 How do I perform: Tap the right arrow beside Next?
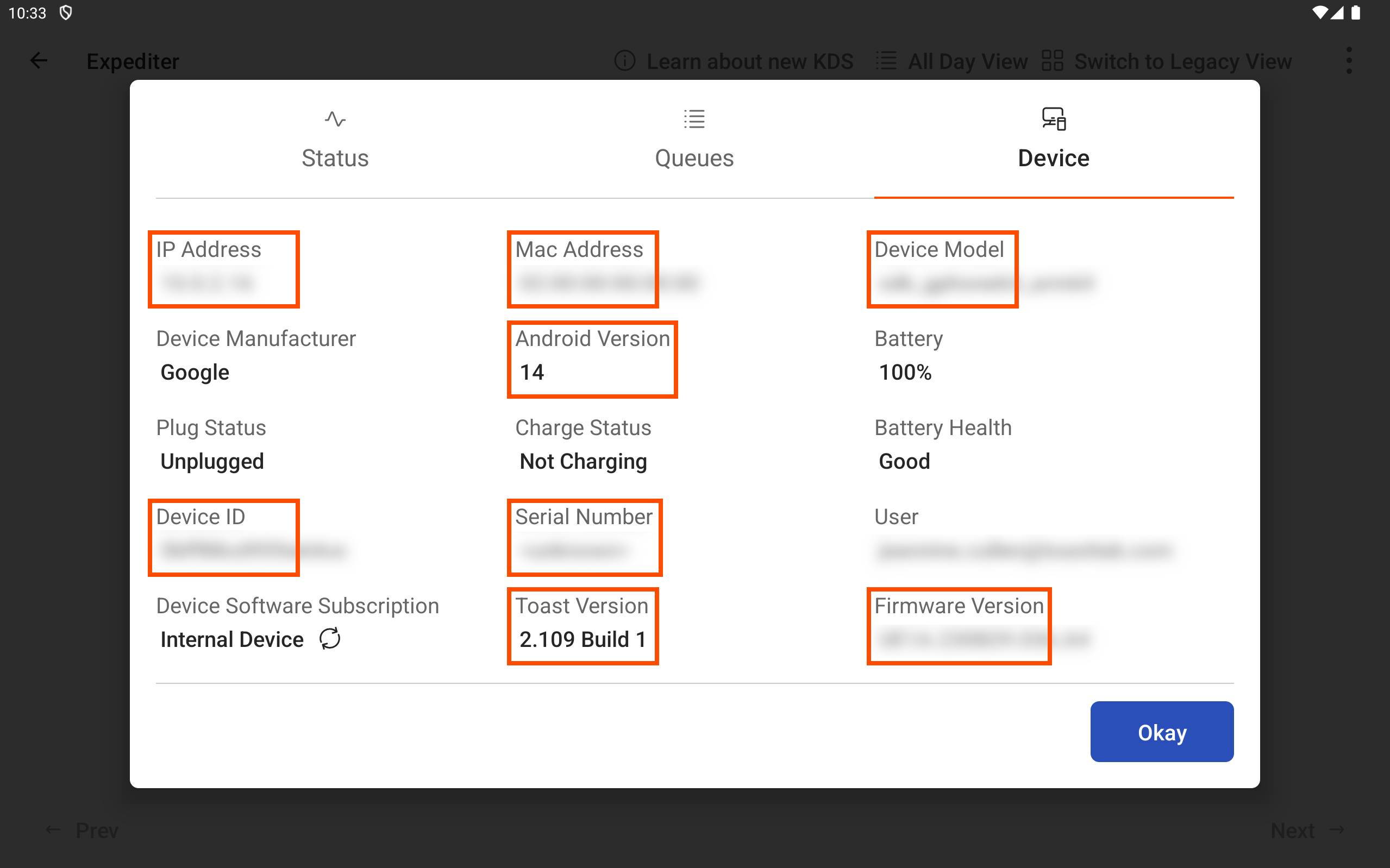coord(1337,829)
